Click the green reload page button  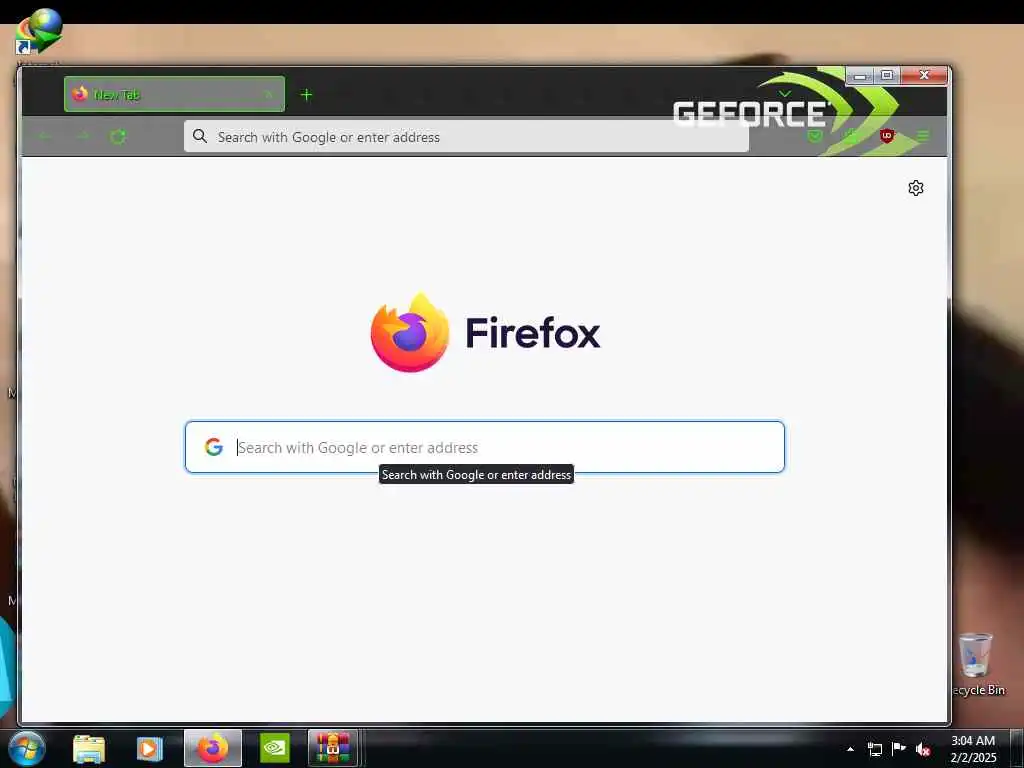coord(118,136)
